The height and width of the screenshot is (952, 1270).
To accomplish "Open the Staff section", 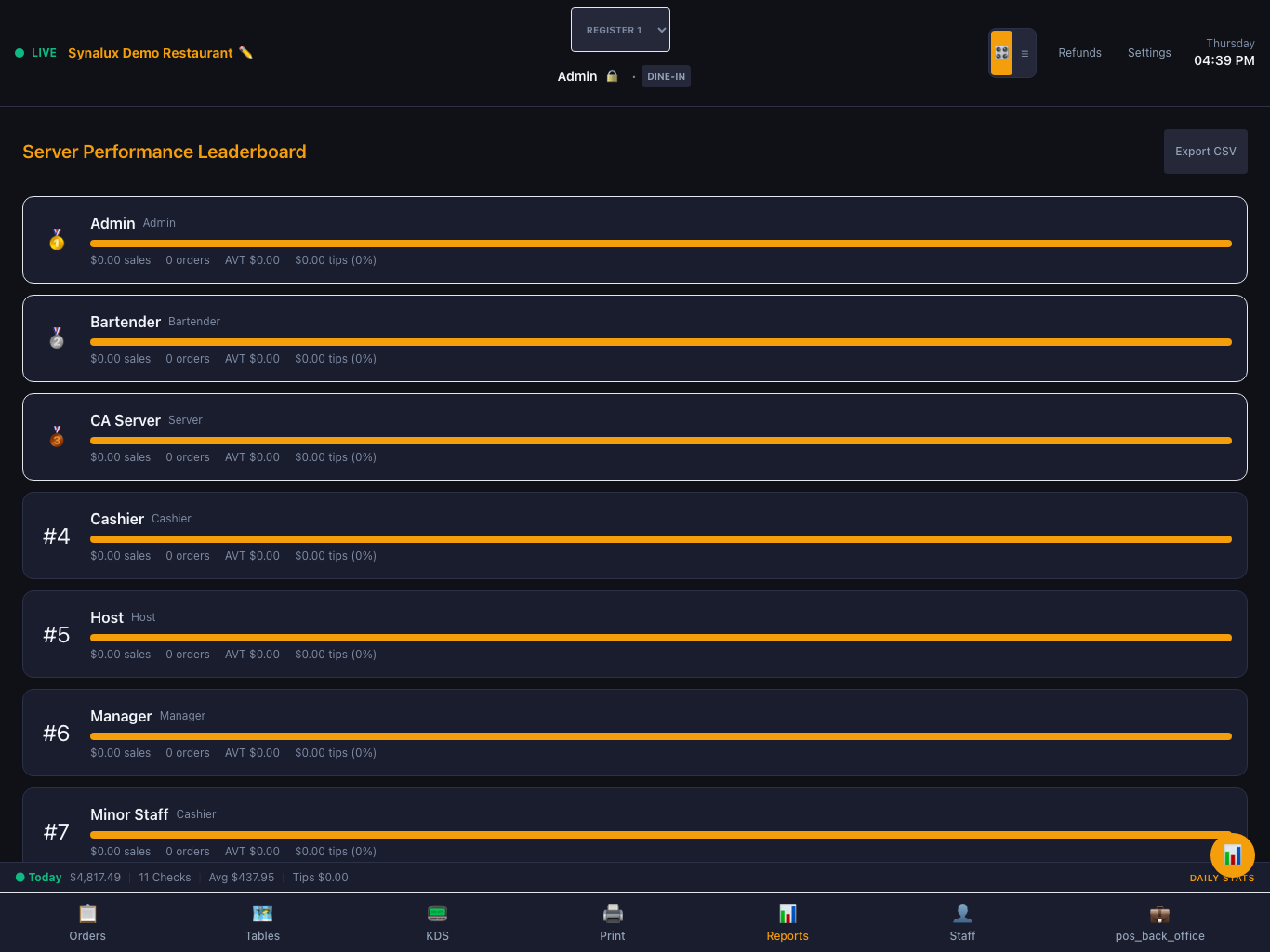I will point(962,922).
